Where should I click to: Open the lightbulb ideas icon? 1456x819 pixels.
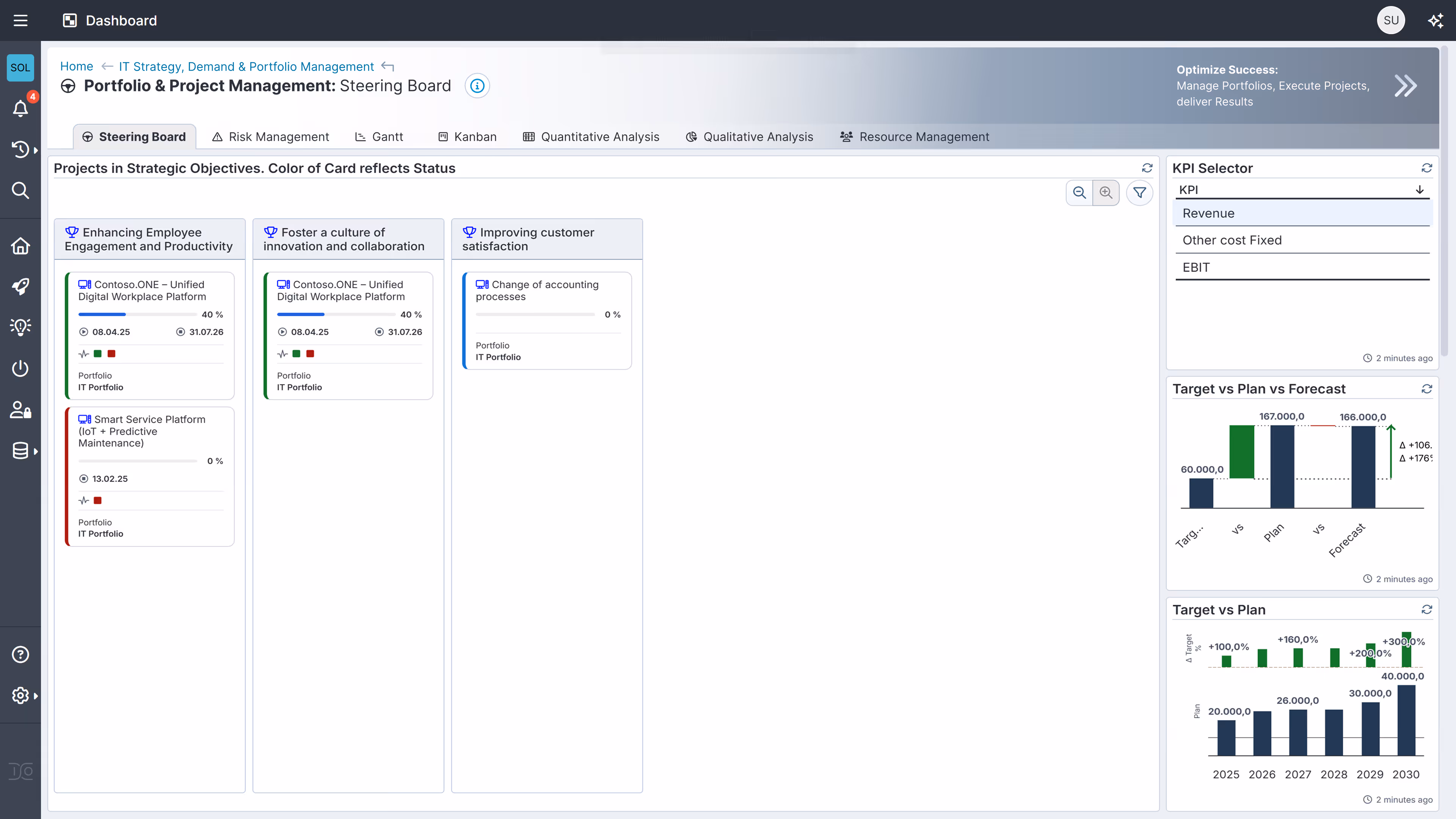[x=20, y=327]
